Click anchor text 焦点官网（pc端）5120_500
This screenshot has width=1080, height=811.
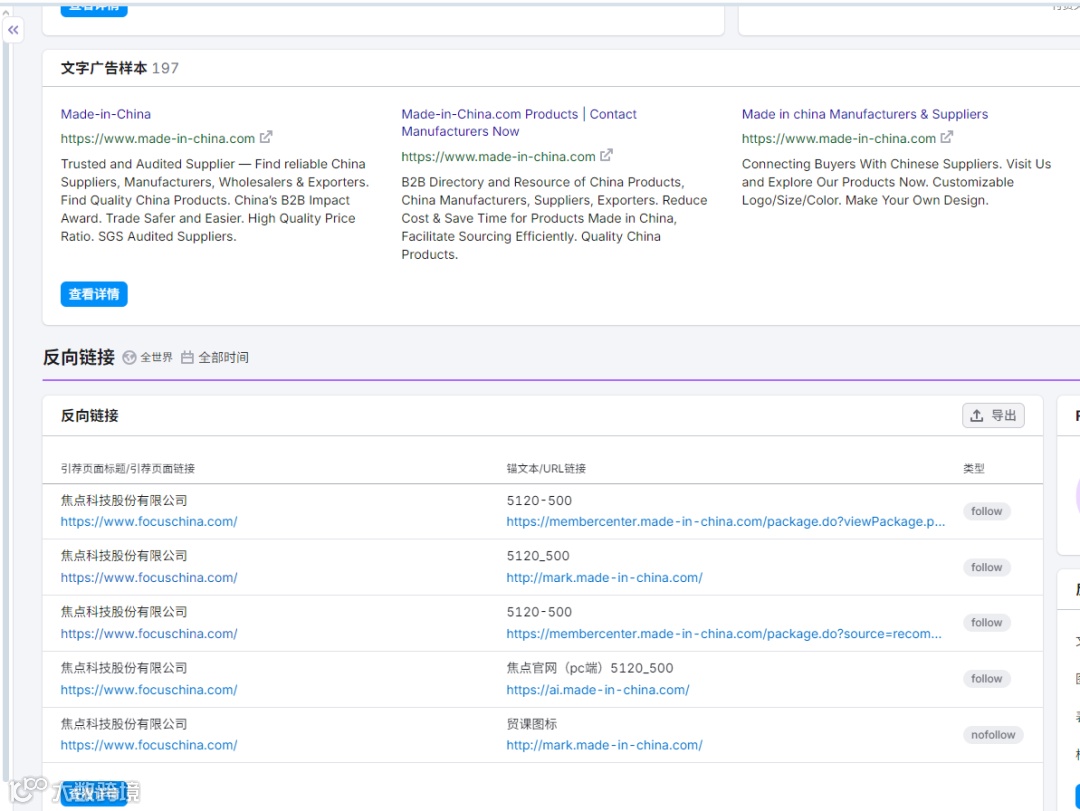point(590,668)
